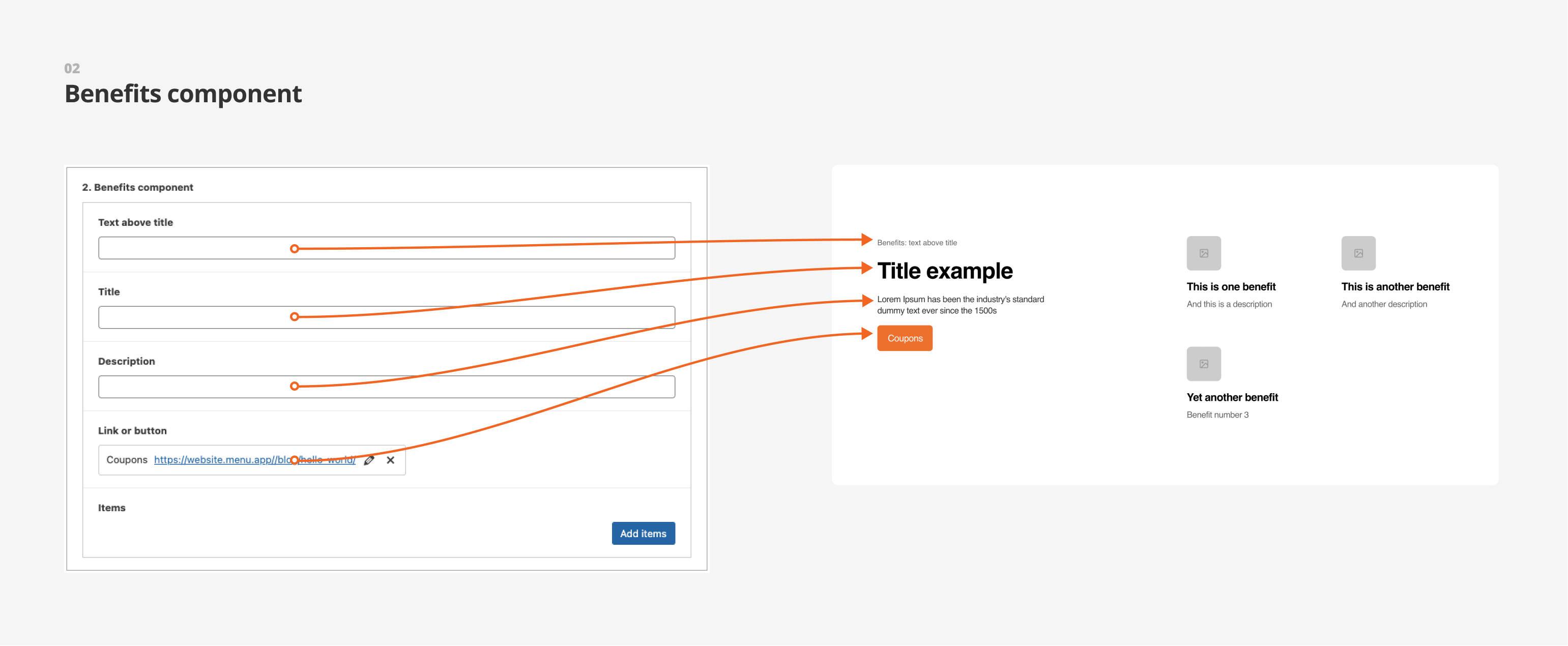Click the image placeholder above 'This is one benefit'
The image size is (1568, 646).
click(x=1203, y=253)
